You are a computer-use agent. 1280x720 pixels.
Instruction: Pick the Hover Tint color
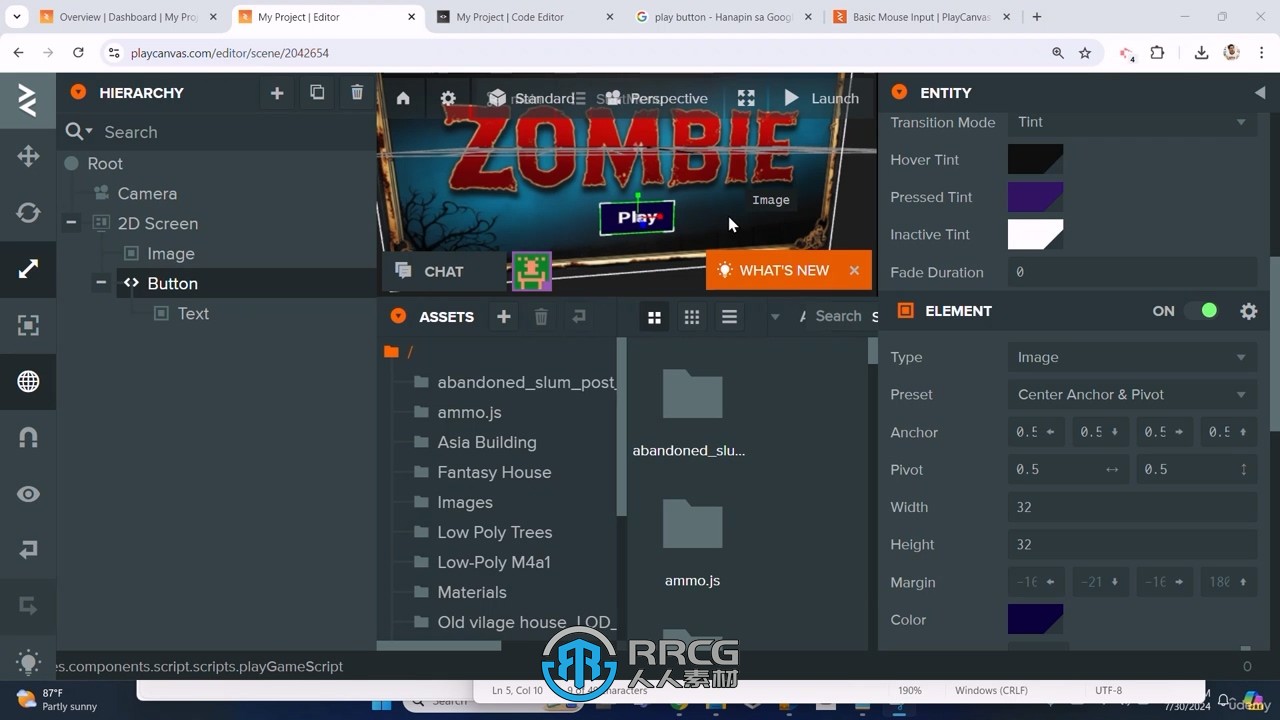point(1035,160)
